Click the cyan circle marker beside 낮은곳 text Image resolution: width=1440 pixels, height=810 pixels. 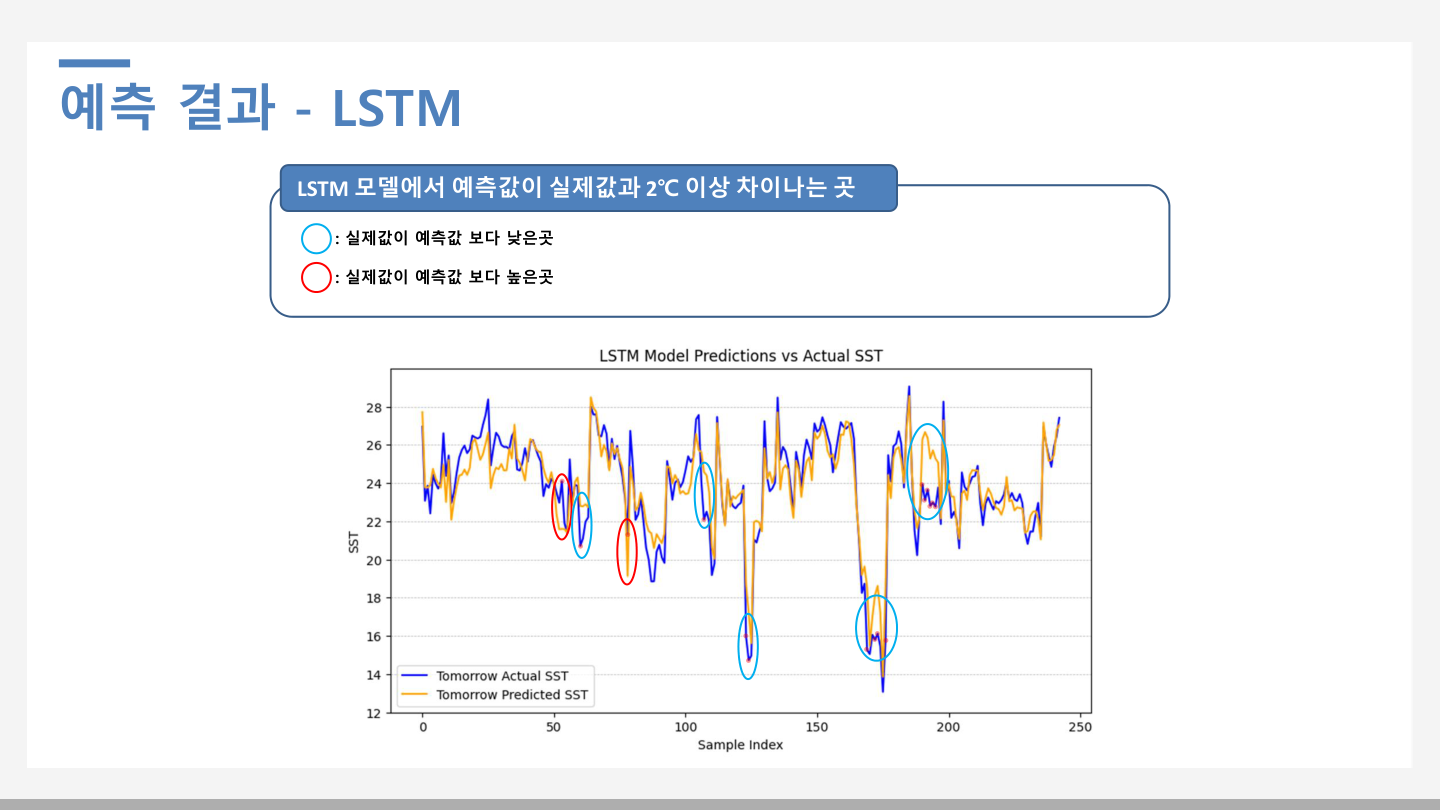coord(316,239)
